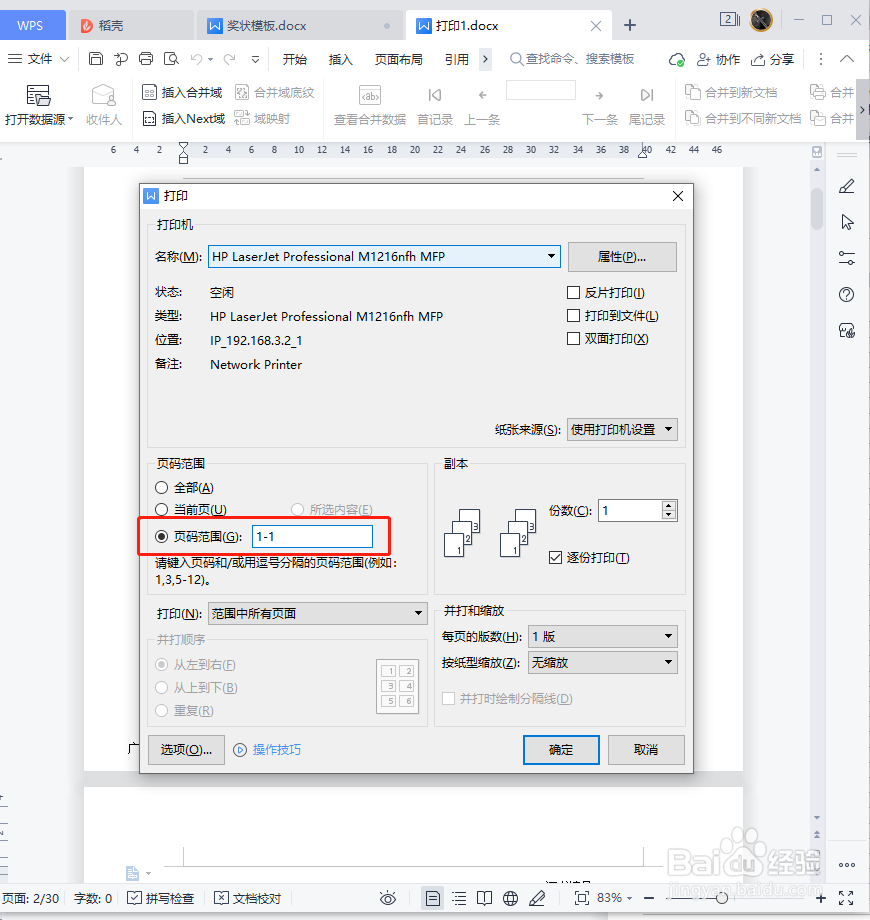The height and width of the screenshot is (920, 870).
Task: Expand the 文件 menu dropdown arrow
Action: pyautogui.click(x=65, y=59)
